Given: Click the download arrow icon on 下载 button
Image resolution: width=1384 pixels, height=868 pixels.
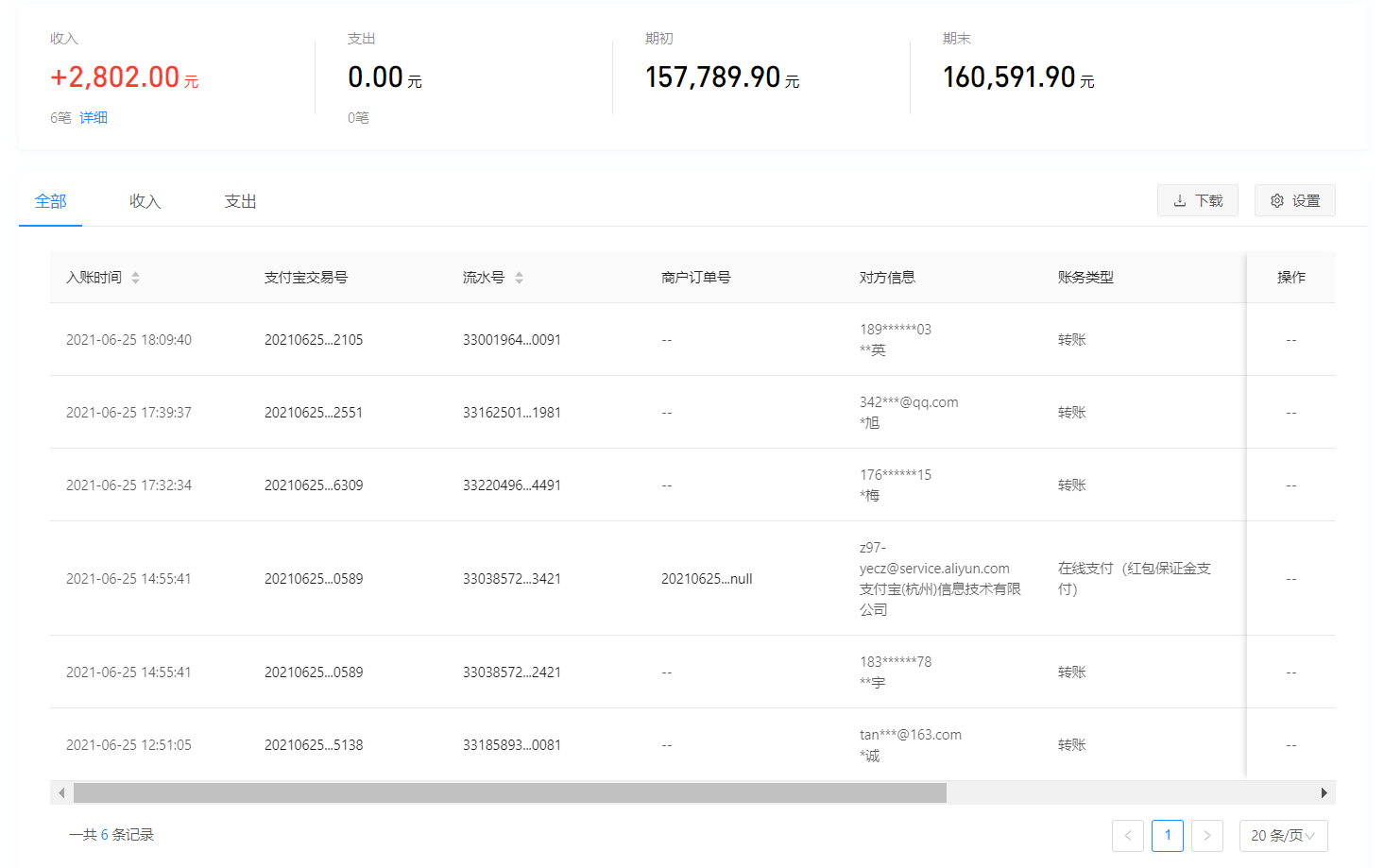Looking at the screenshot, I should point(1180,200).
